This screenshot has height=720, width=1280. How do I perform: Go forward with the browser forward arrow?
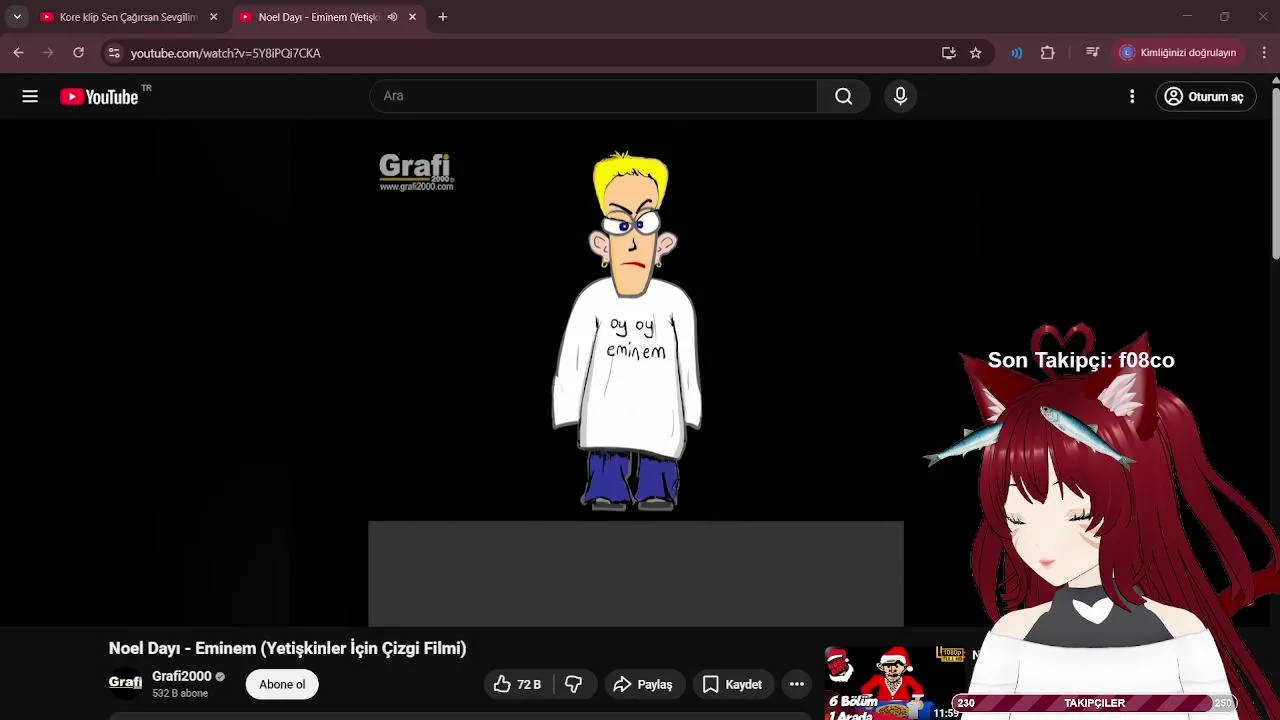(48, 53)
